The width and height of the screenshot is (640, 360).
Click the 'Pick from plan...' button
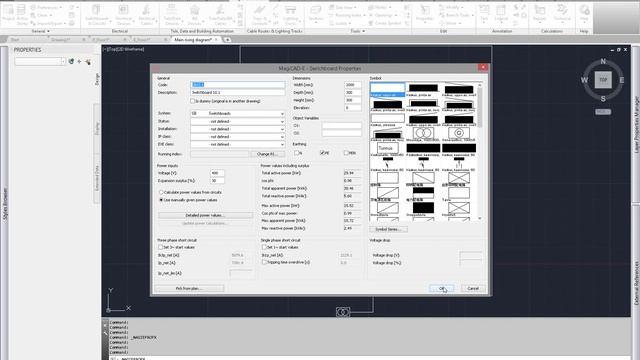189,288
